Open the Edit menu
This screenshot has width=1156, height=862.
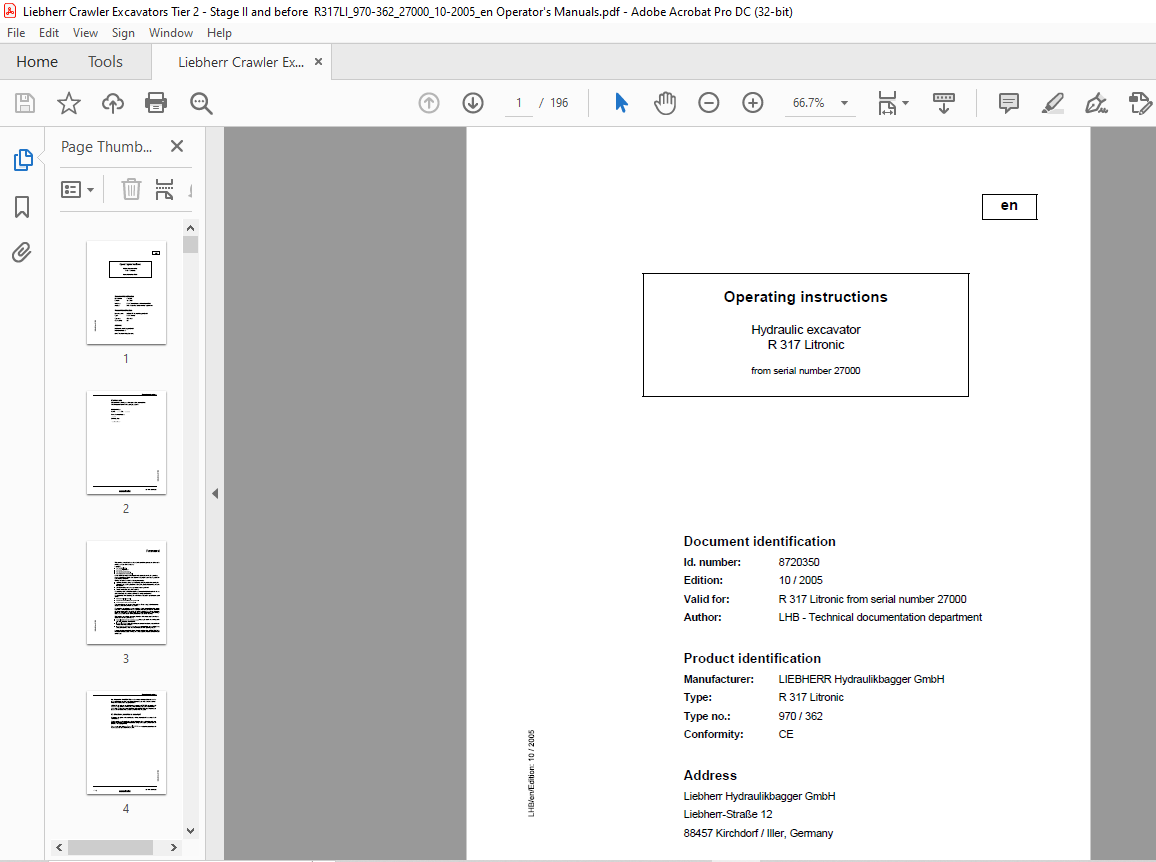tap(49, 32)
